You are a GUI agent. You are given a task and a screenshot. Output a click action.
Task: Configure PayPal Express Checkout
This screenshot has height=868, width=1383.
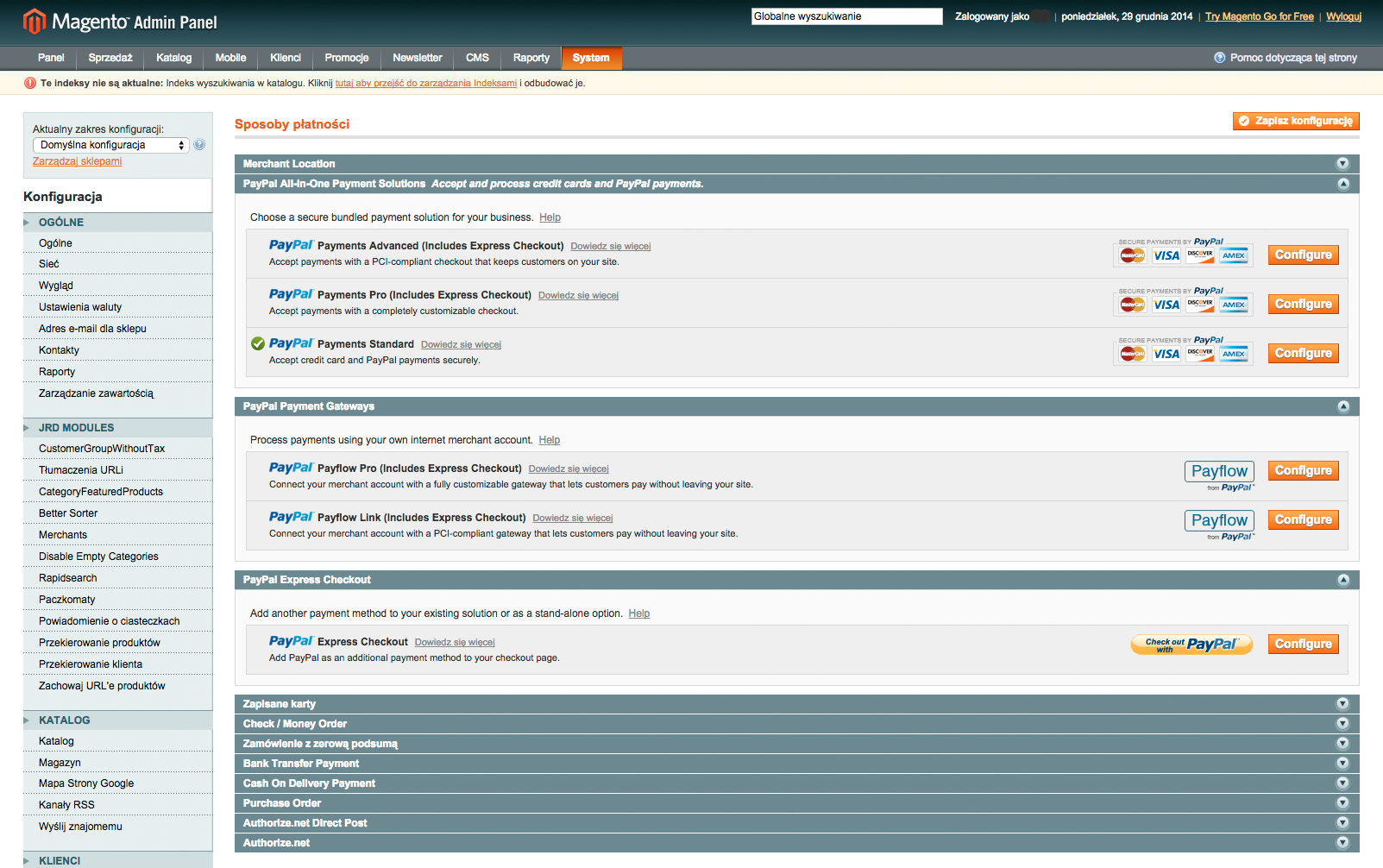[1303, 644]
